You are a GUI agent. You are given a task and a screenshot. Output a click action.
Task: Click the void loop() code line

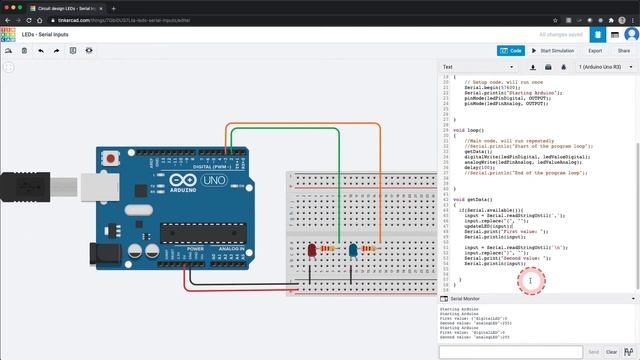pyautogui.click(x=469, y=130)
